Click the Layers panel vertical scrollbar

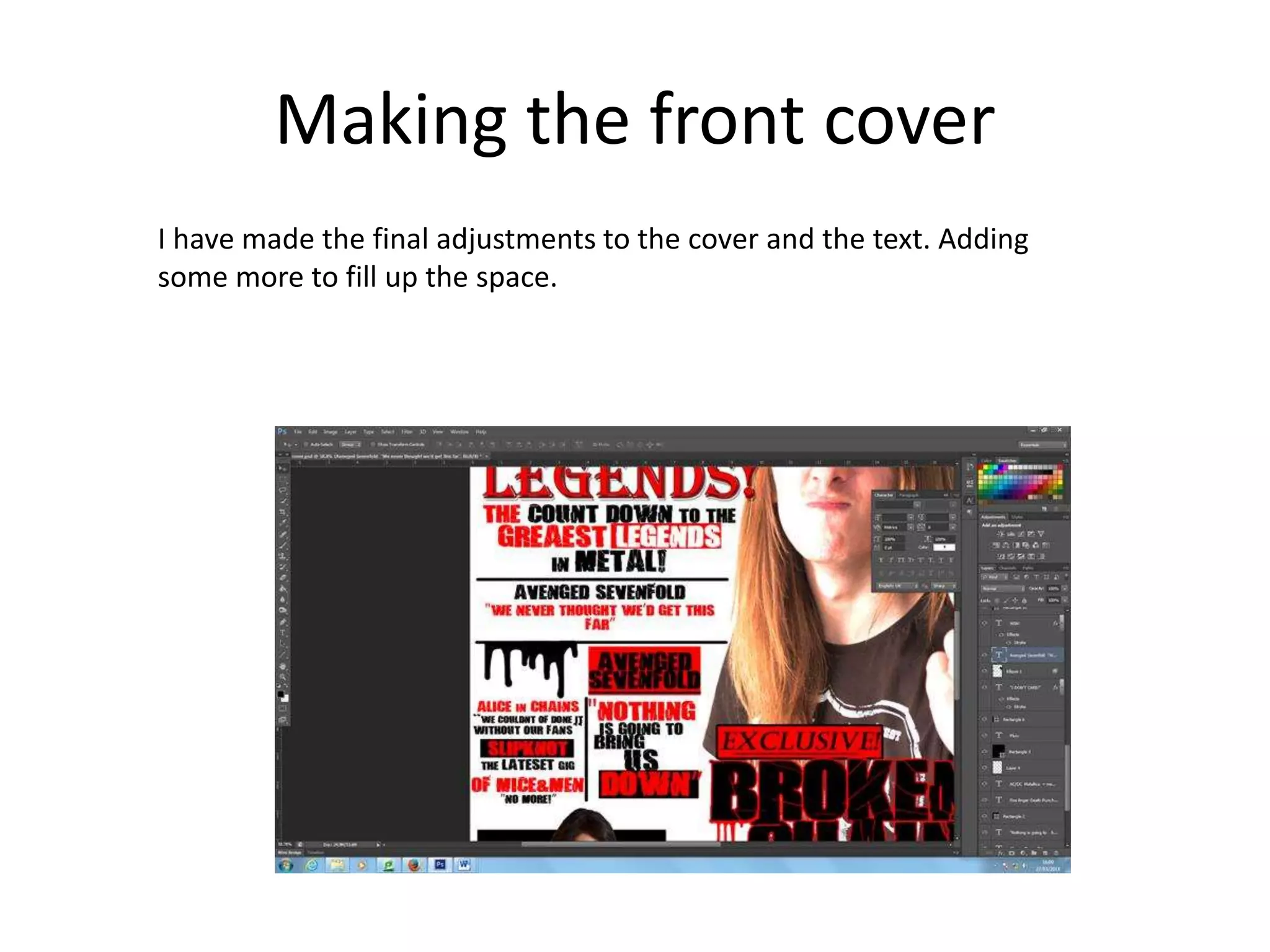click(1067, 777)
